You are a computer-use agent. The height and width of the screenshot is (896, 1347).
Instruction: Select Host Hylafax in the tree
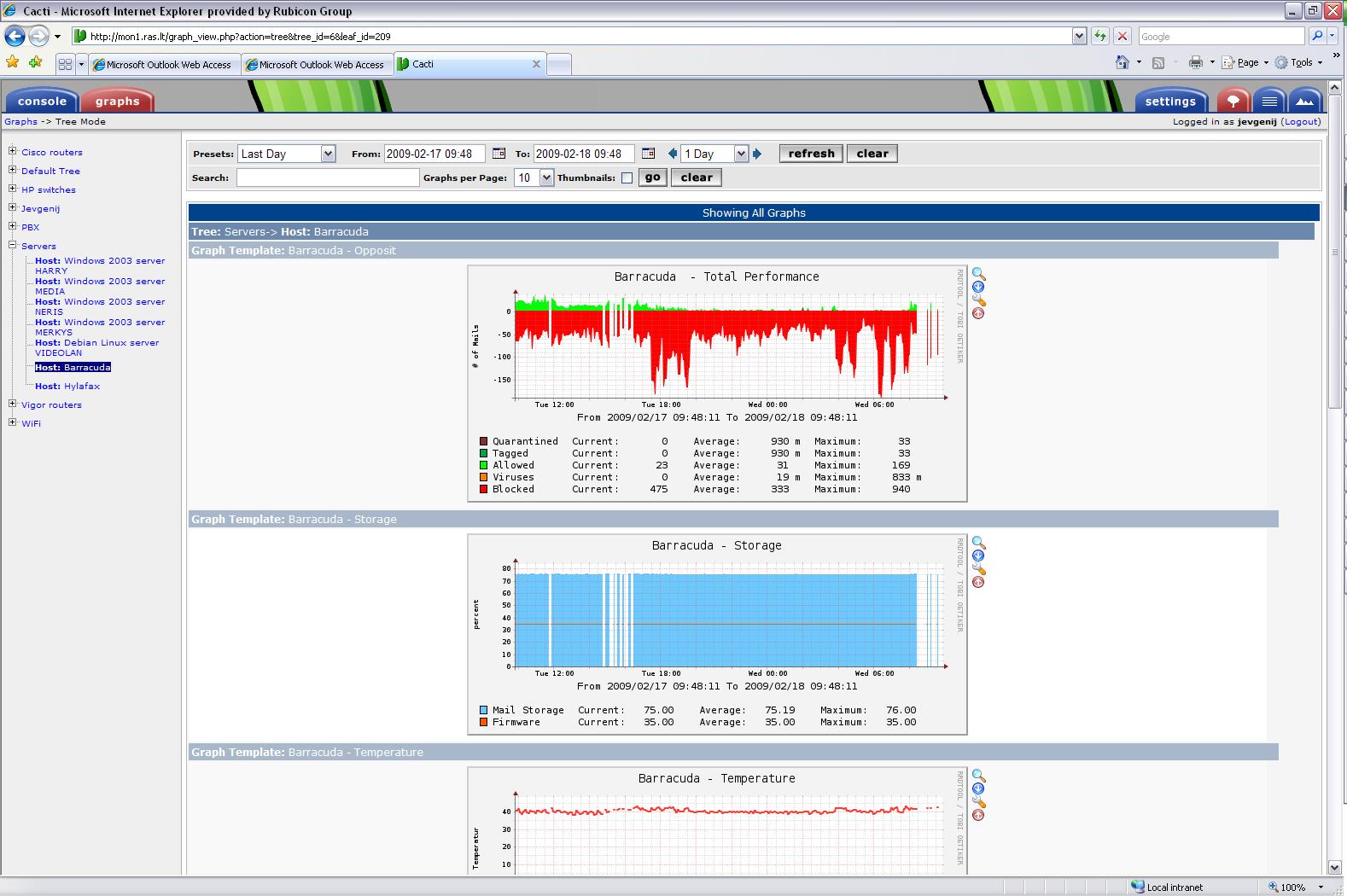tap(67, 386)
